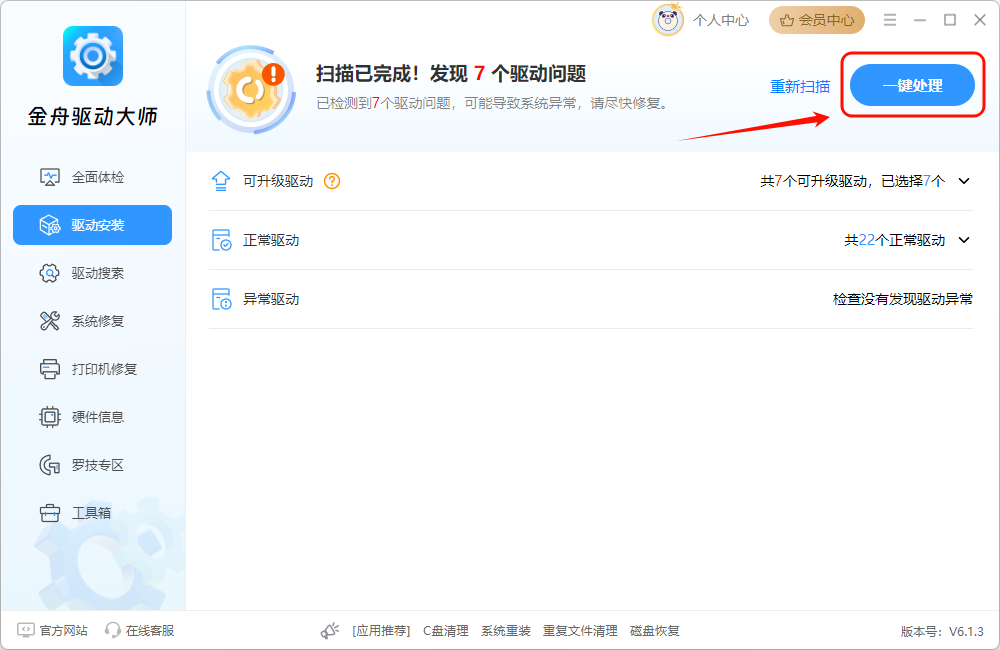Open 系统修复 in sidebar
Image resolution: width=1000 pixels, height=650 pixels.
tap(92, 321)
